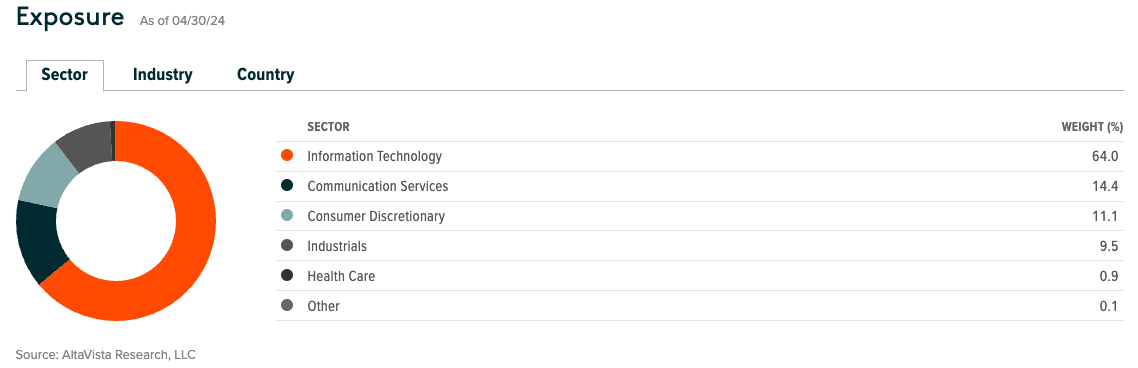
Task: Click the orange Information Technology legend dot
Action: pyautogui.click(x=287, y=156)
